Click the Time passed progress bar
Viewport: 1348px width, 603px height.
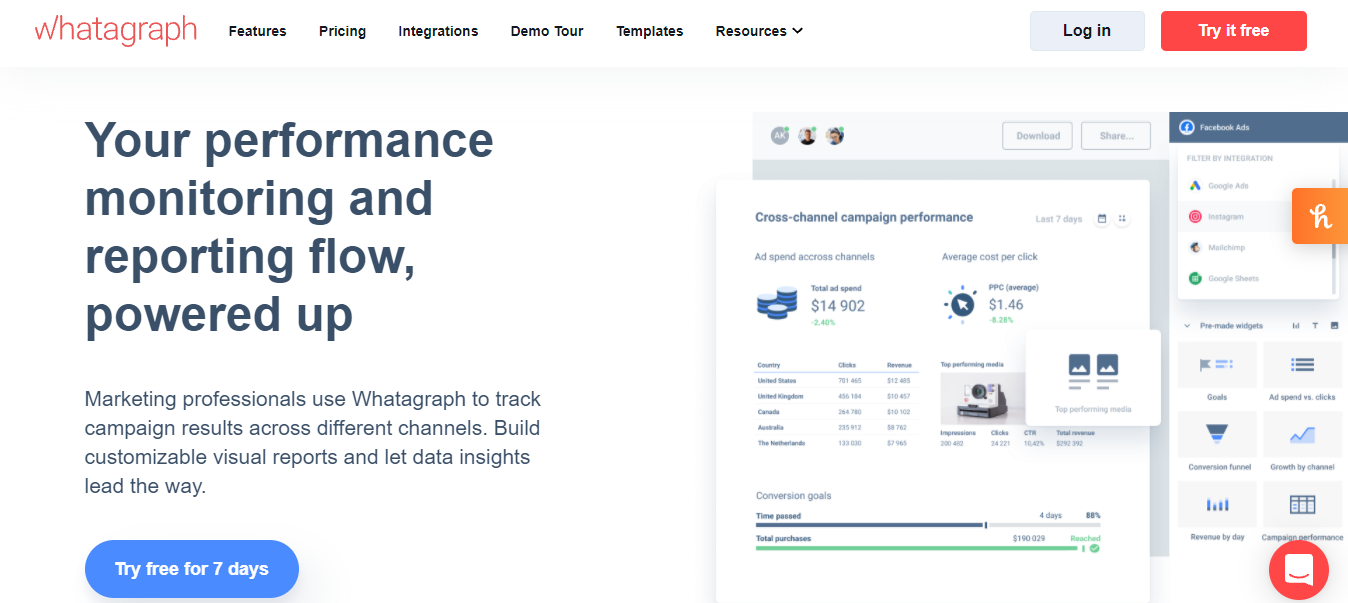tap(928, 524)
